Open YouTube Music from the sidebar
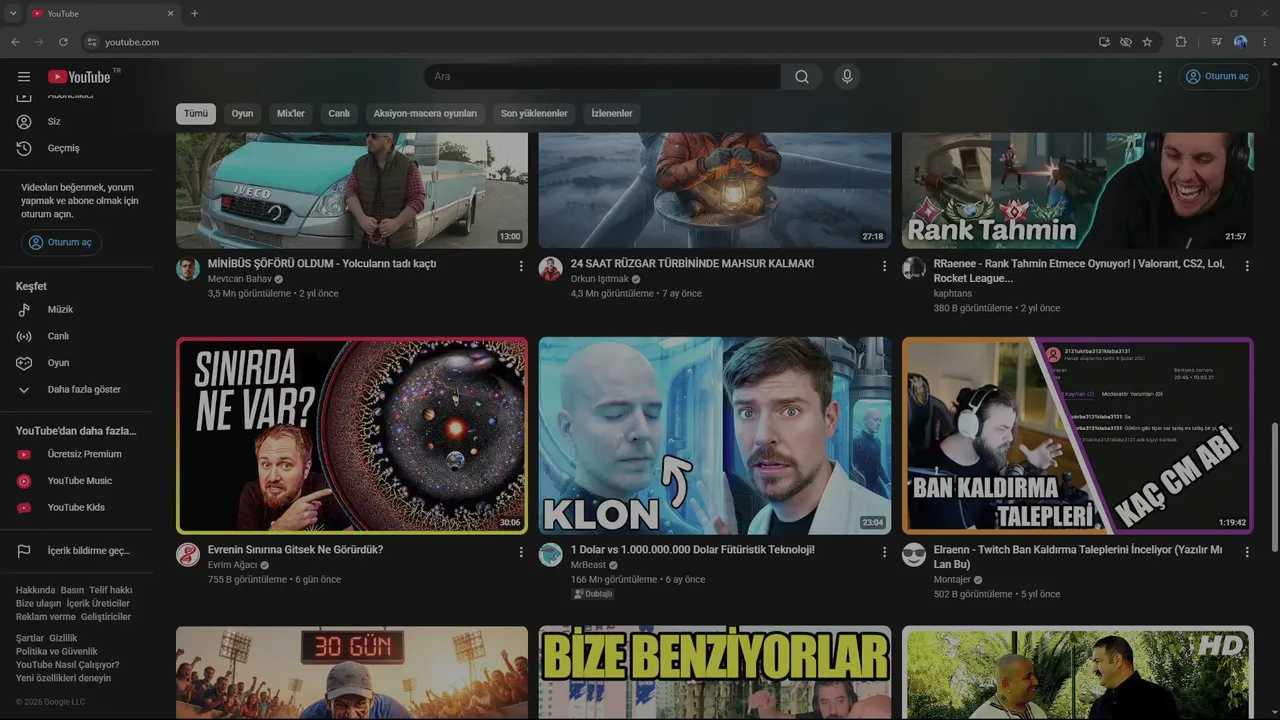Viewport: 1280px width, 720px height. tap(77, 481)
